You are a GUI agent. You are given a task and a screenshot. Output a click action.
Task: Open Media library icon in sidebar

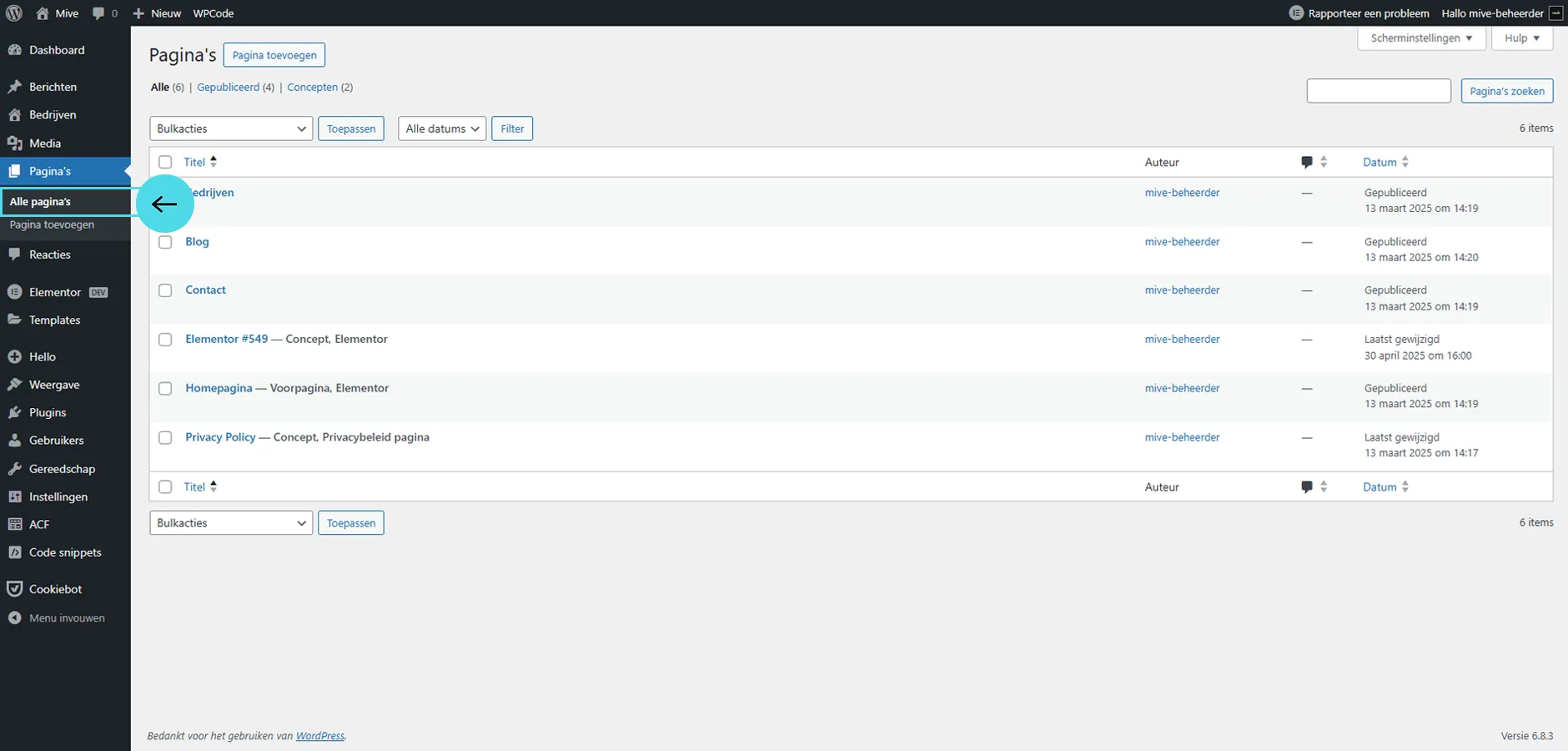coord(14,144)
